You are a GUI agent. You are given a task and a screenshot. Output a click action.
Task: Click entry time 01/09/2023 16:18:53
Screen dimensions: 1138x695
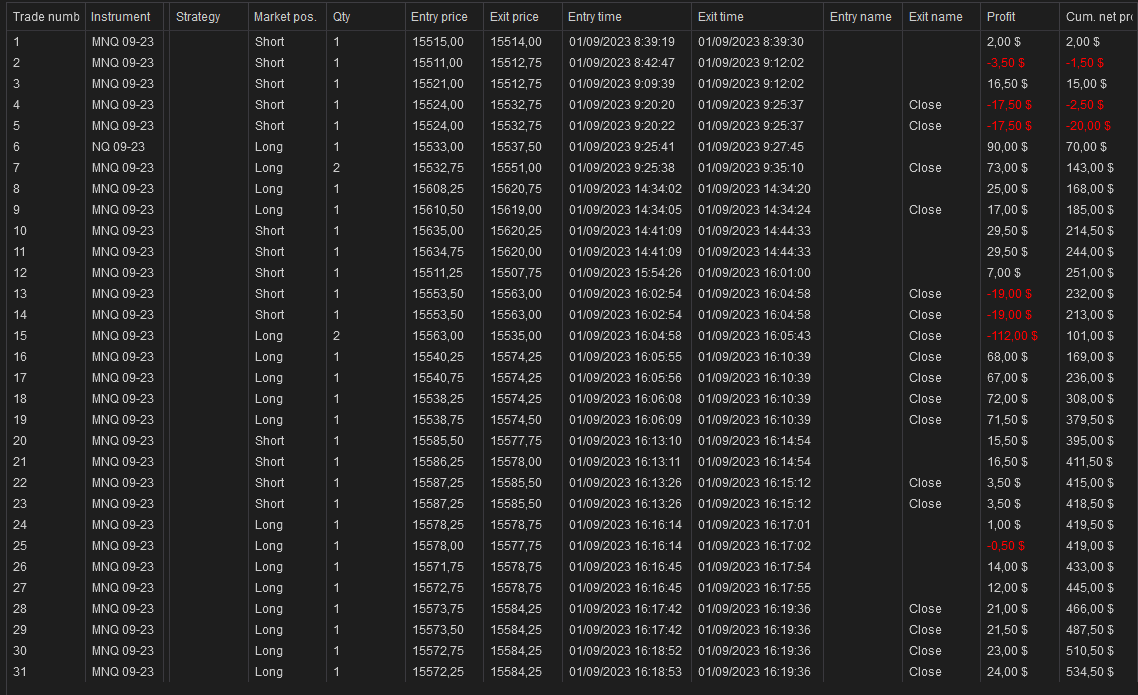pos(625,672)
